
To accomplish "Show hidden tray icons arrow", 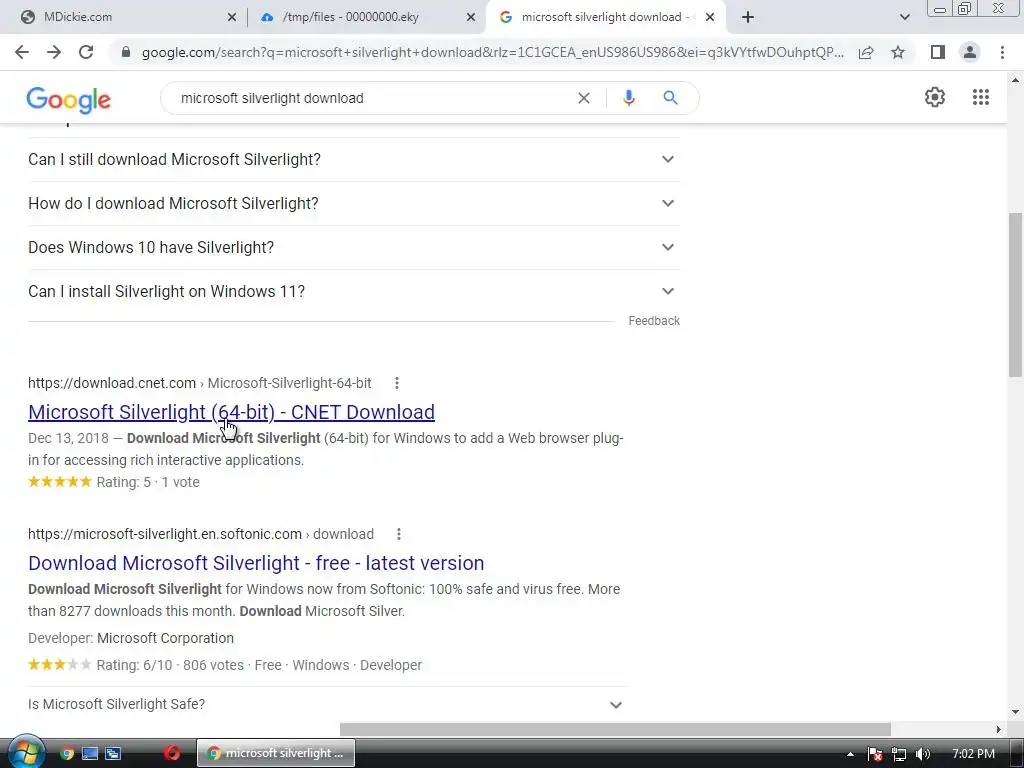I will tap(850, 754).
